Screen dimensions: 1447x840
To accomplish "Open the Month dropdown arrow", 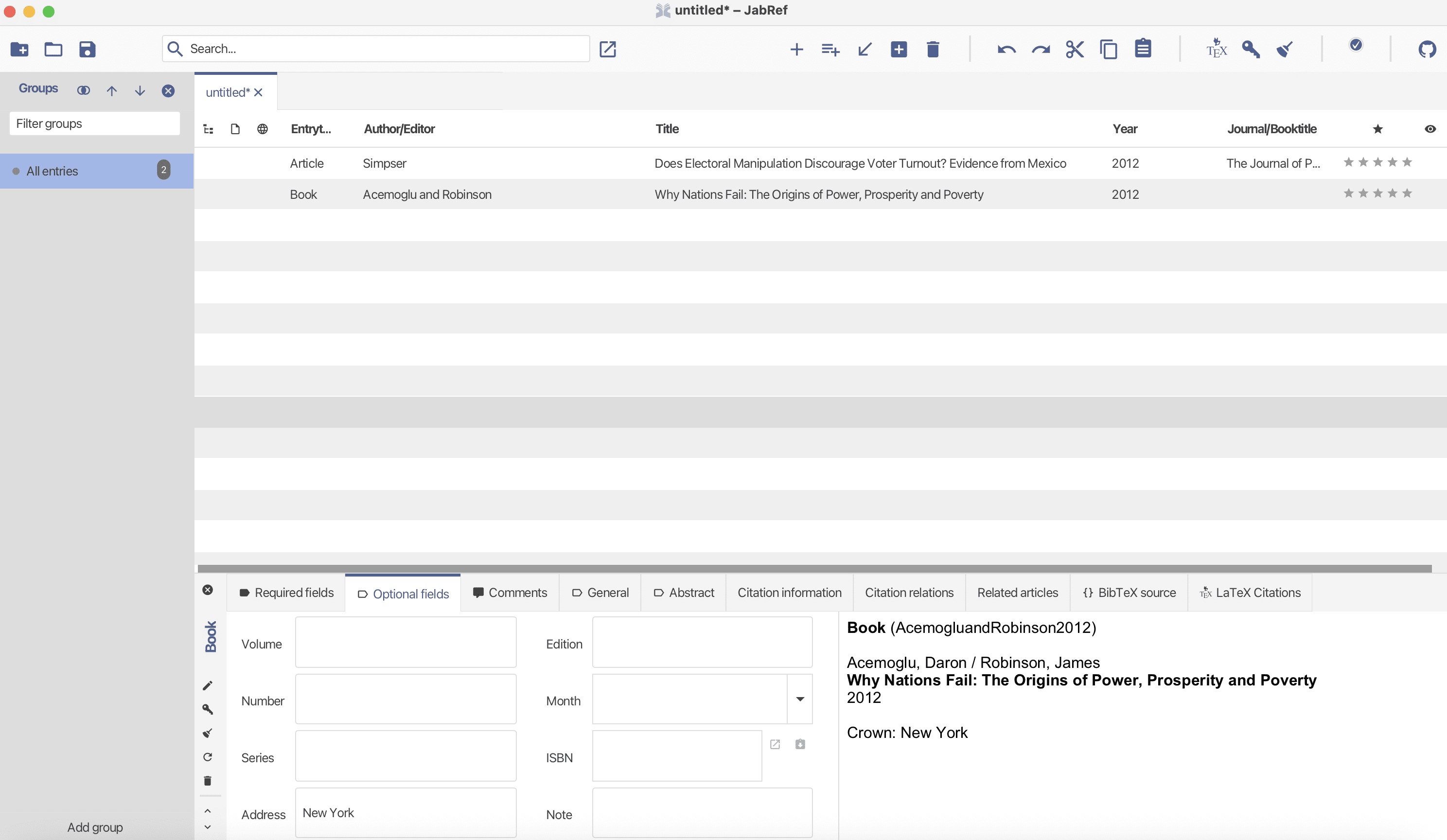I will click(799, 700).
